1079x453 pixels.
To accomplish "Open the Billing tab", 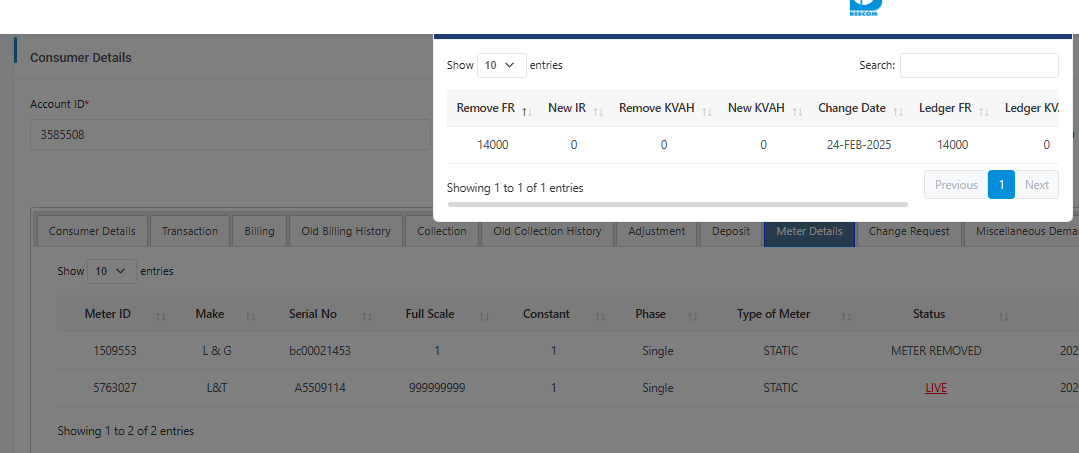I will pos(259,231).
